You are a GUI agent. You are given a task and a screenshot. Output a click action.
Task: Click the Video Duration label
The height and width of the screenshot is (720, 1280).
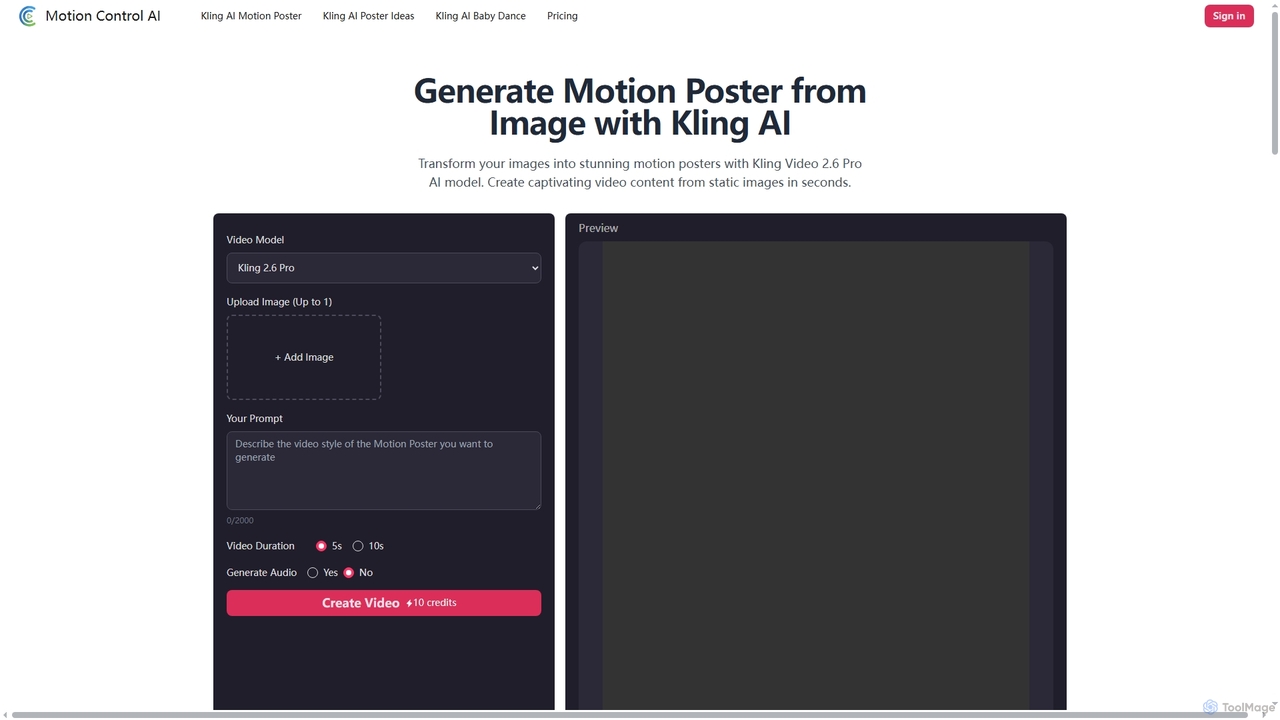[261, 546]
